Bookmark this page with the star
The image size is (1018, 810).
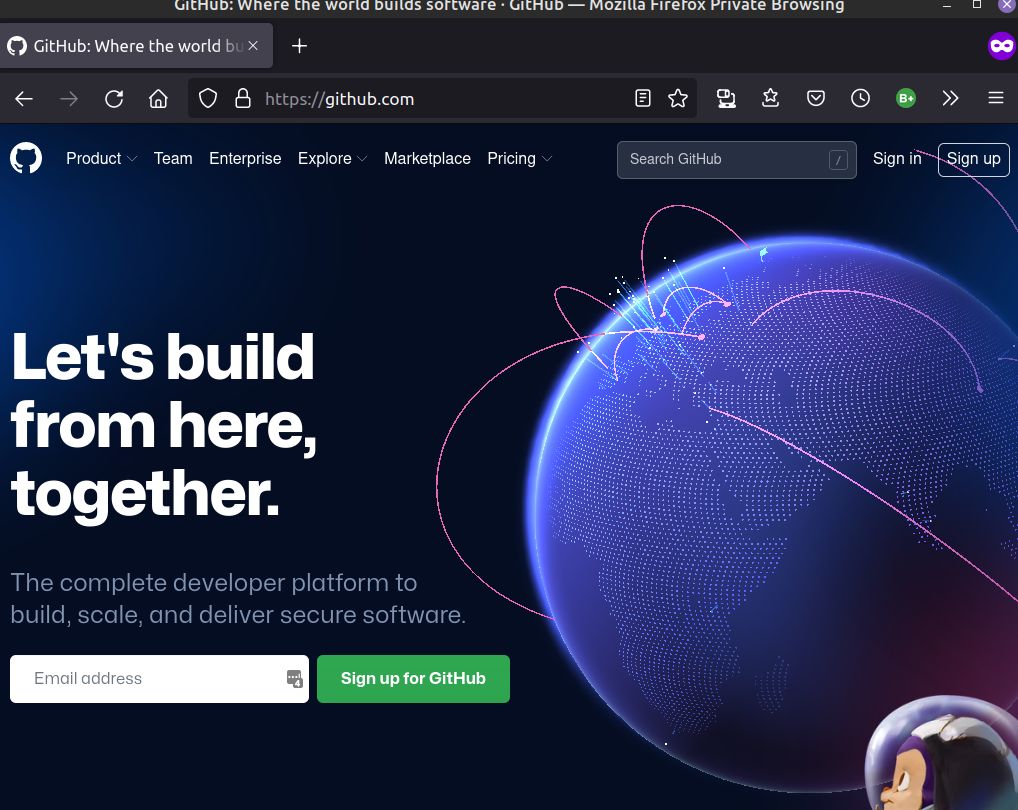coord(678,98)
